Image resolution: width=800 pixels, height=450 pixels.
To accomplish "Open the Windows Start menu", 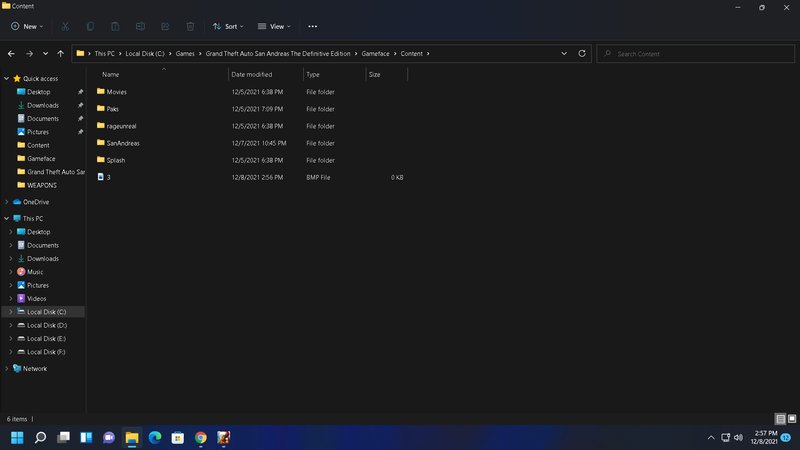I will (x=17, y=438).
